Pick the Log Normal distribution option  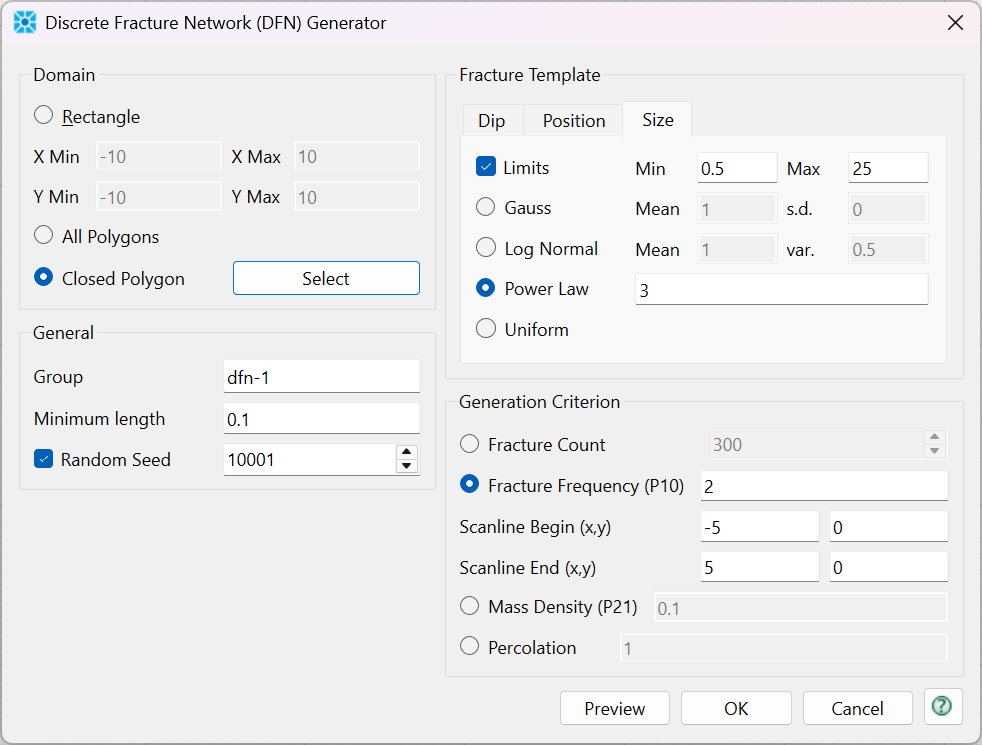486,248
